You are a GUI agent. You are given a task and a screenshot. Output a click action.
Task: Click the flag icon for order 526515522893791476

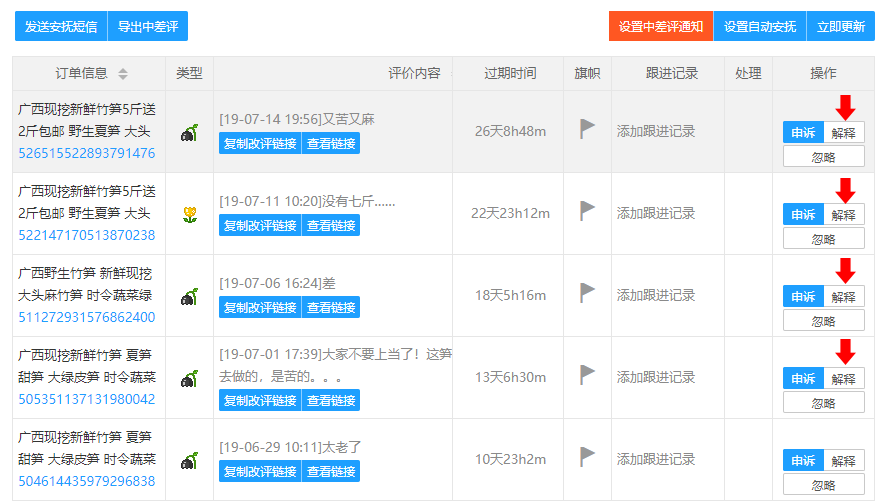coord(587,129)
